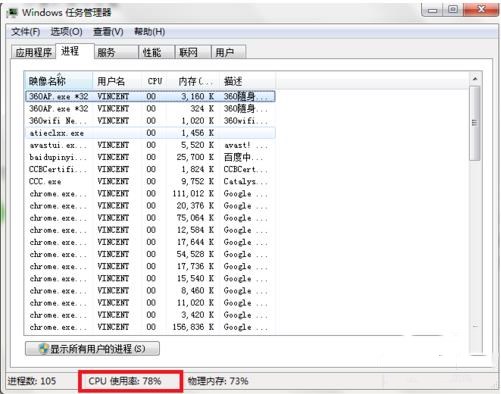Click the Catalys... description cell
The image size is (501, 394).
pos(246,181)
